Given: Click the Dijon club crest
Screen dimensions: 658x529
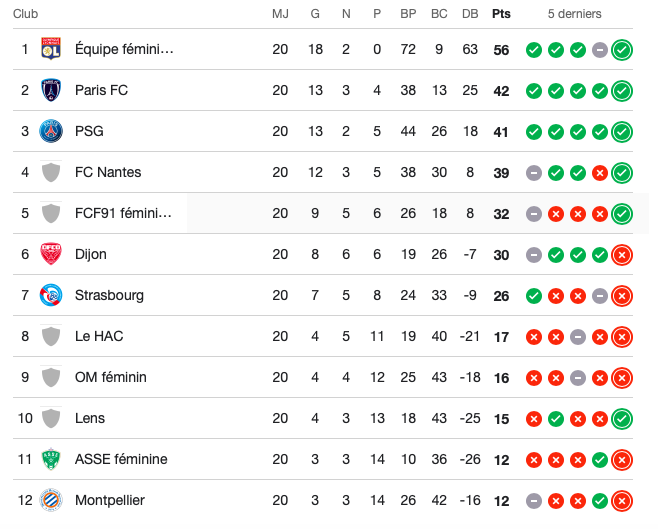Looking at the screenshot, I should (50, 254).
